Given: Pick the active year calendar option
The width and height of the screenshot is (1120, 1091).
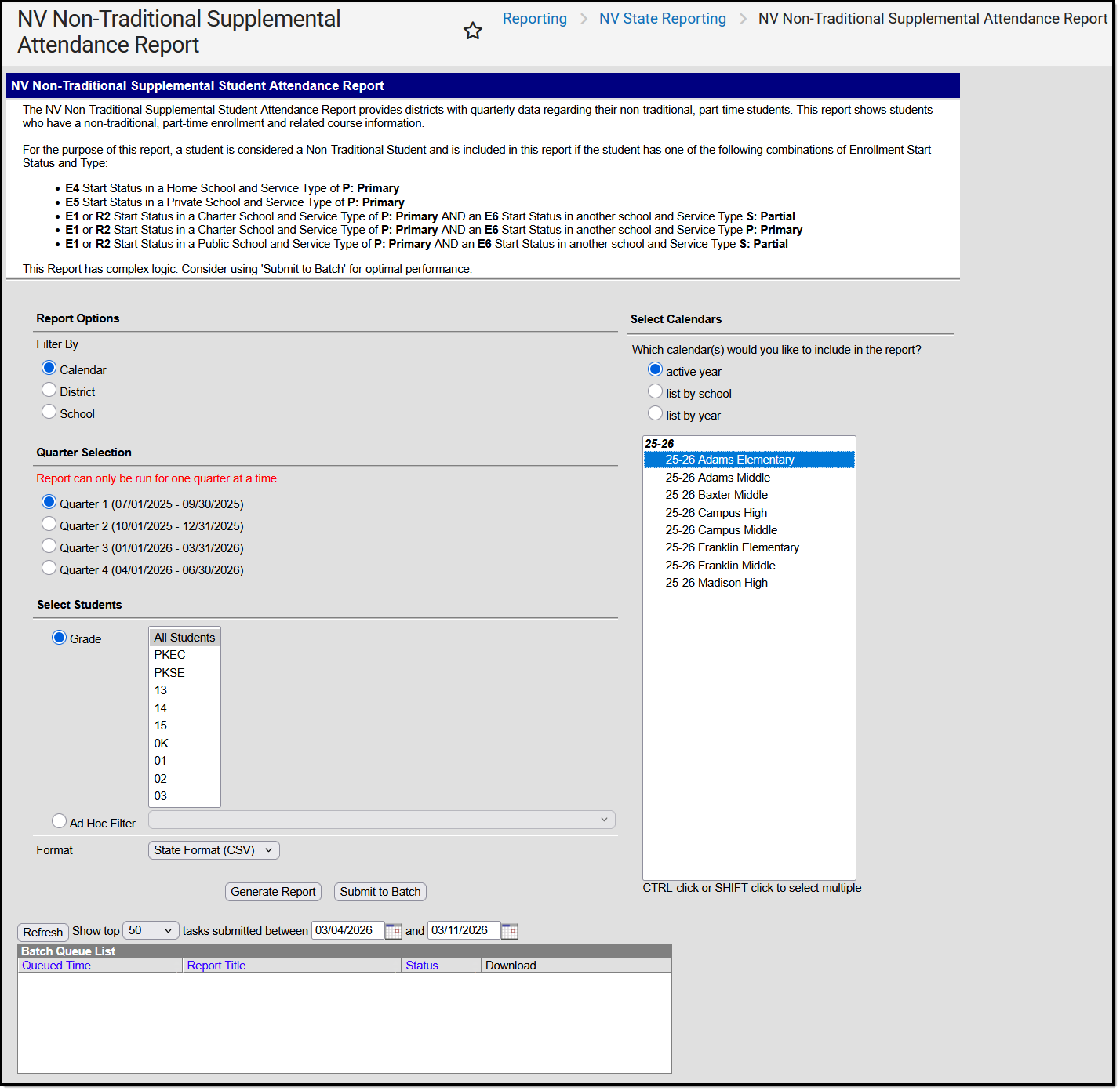Looking at the screenshot, I should (655, 369).
